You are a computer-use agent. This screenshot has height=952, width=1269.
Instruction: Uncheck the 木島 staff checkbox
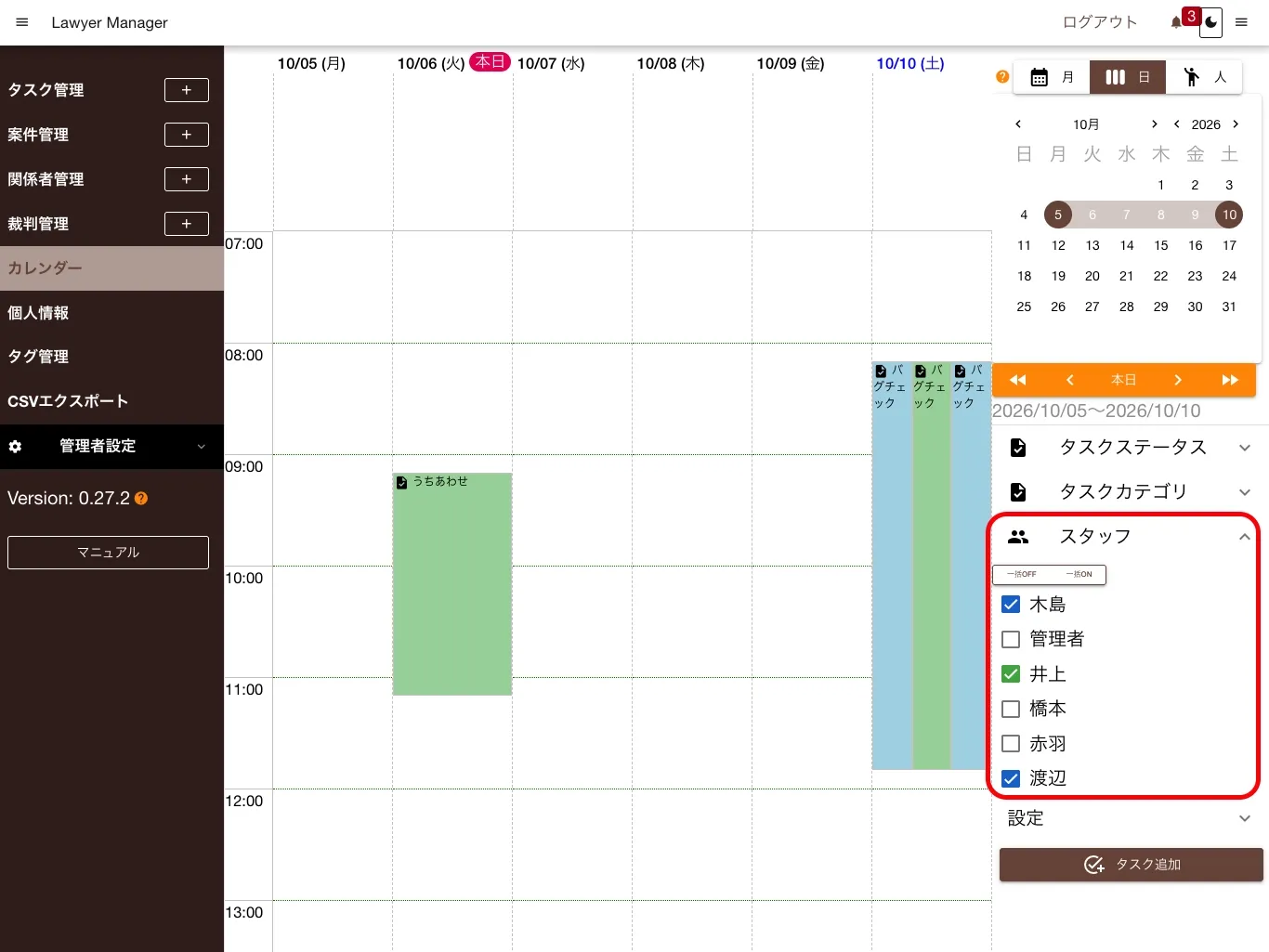[x=1011, y=605]
